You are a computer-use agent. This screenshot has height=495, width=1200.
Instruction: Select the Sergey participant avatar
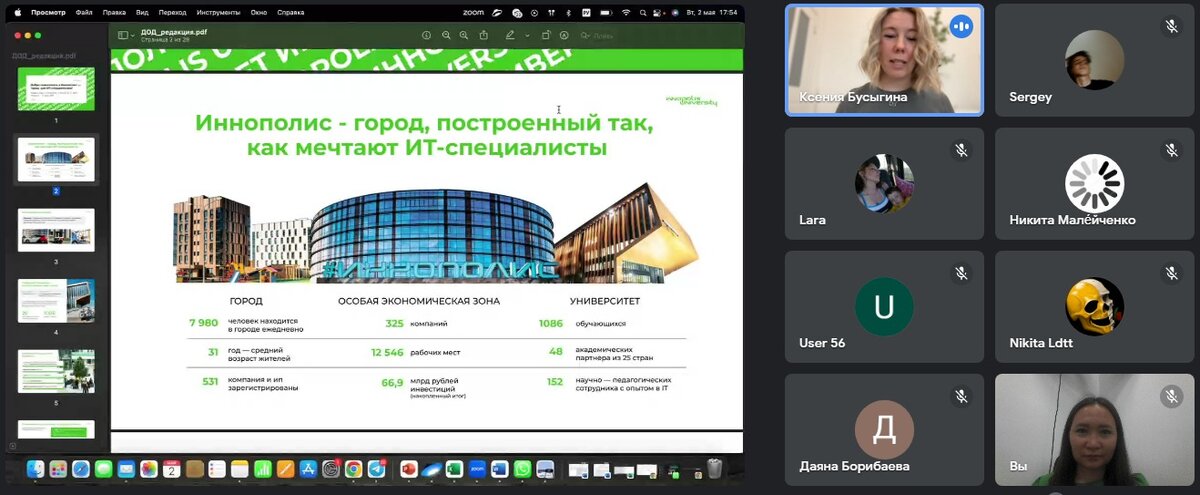1094,60
